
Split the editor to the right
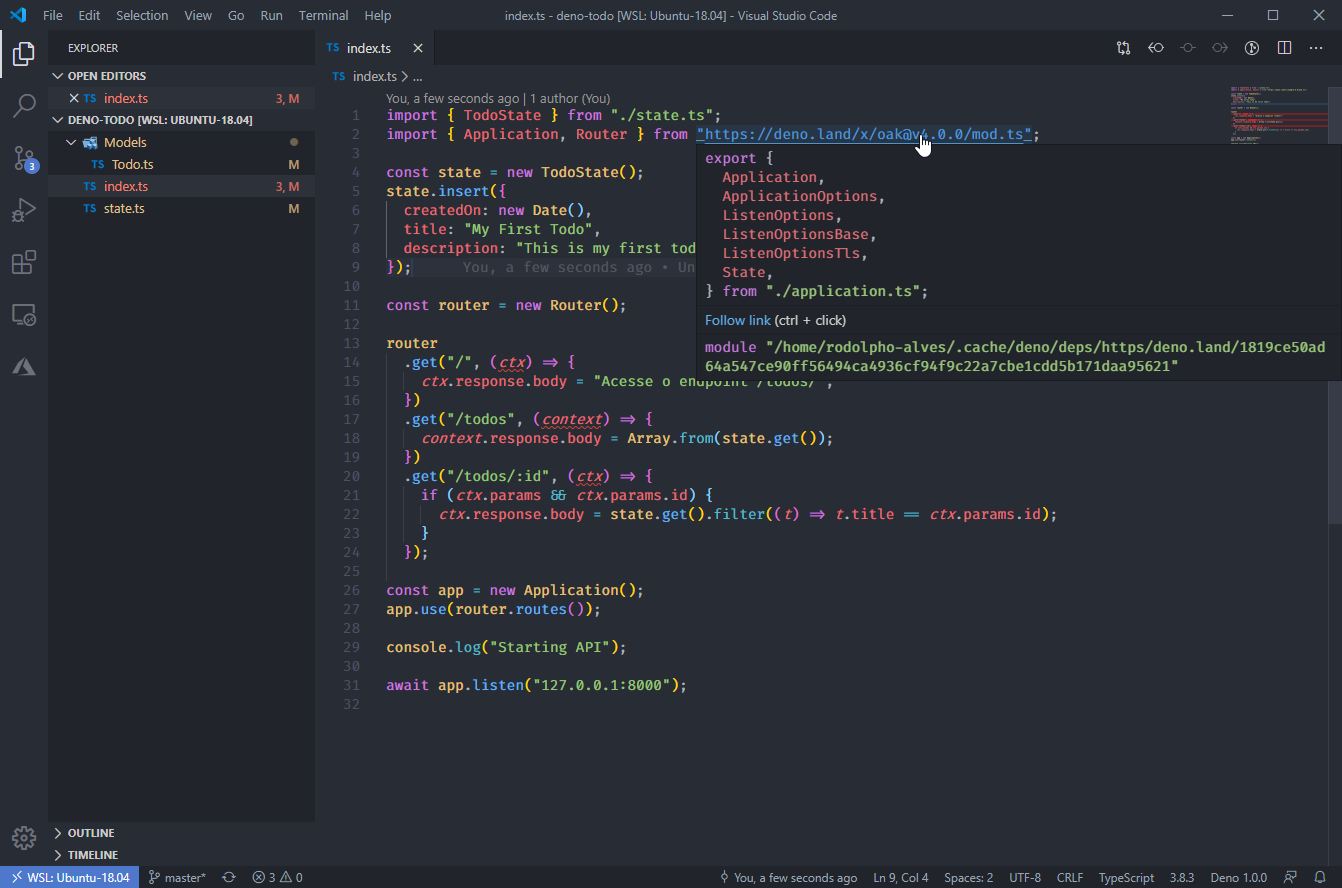tap(1285, 48)
